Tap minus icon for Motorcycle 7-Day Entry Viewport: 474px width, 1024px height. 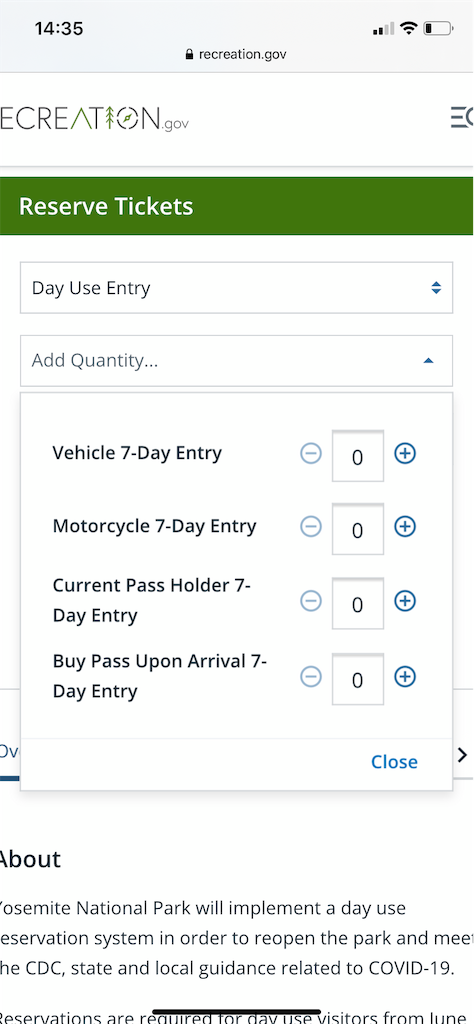tap(311, 526)
